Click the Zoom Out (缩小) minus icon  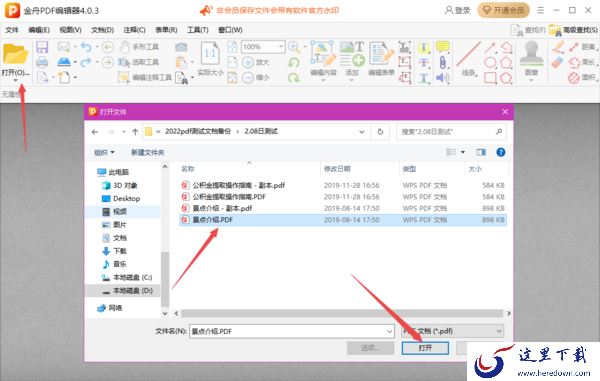click(x=248, y=78)
